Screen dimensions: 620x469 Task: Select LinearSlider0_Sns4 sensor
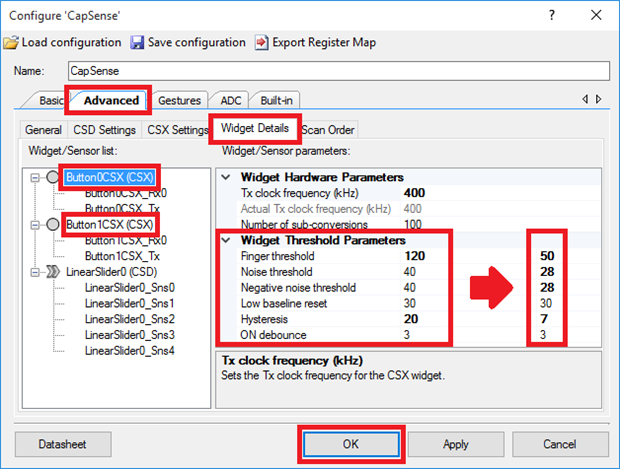coord(130,351)
